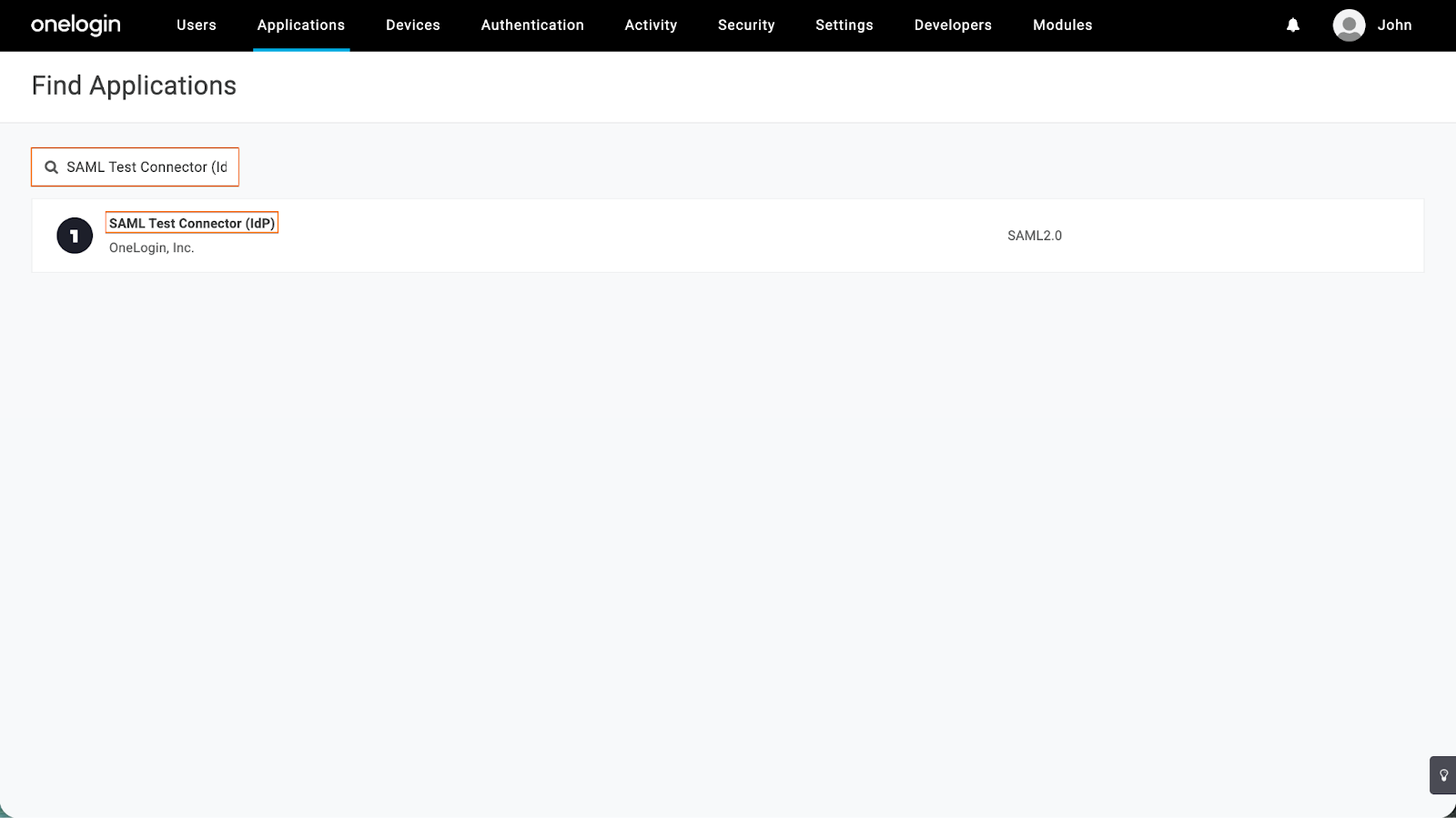Open the lightbulb help widget
The width and height of the screenshot is (1456, 818).
pyautogui.click(x=1443, y=775)
